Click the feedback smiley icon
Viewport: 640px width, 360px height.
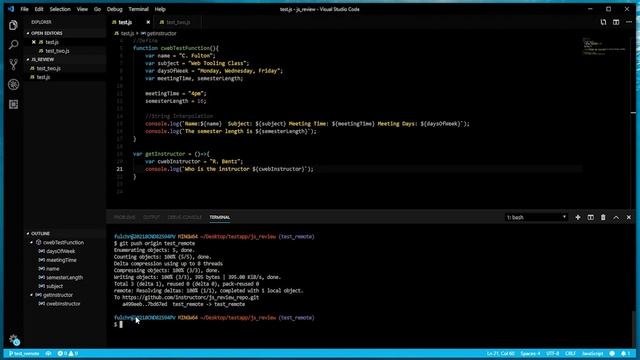pos(612,353)
